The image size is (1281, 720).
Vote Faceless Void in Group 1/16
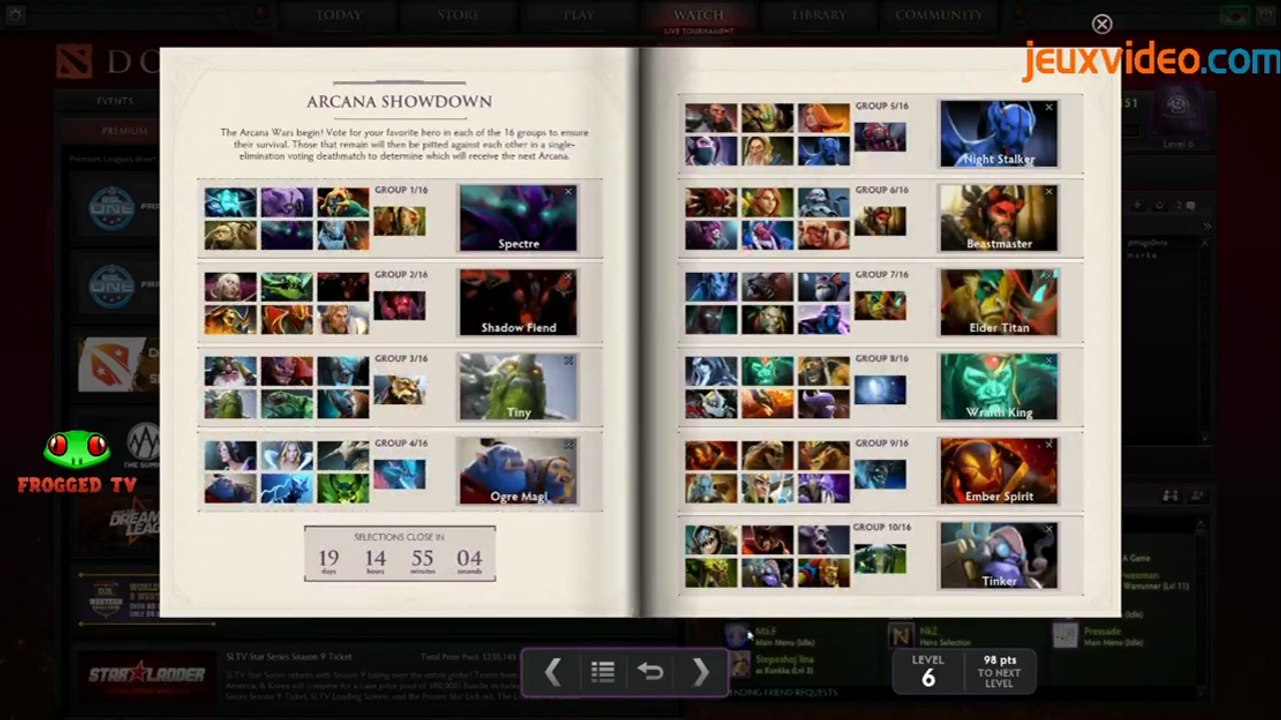287,202
